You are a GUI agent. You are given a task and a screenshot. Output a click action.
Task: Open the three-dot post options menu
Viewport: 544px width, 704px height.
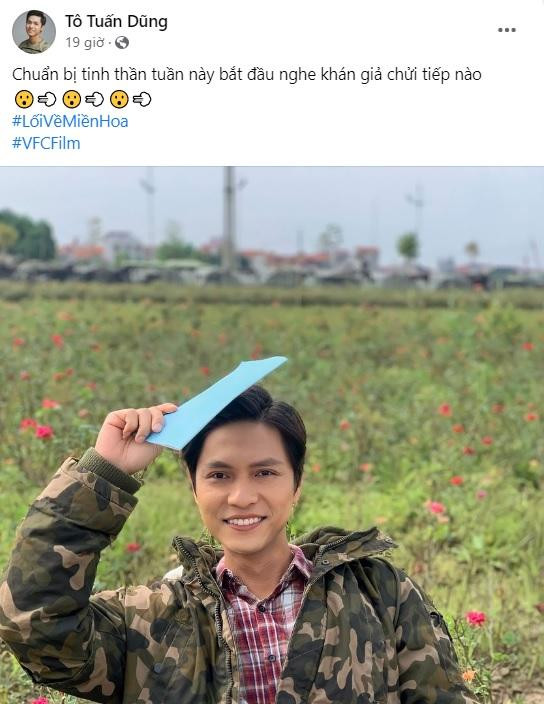point(507,30)
